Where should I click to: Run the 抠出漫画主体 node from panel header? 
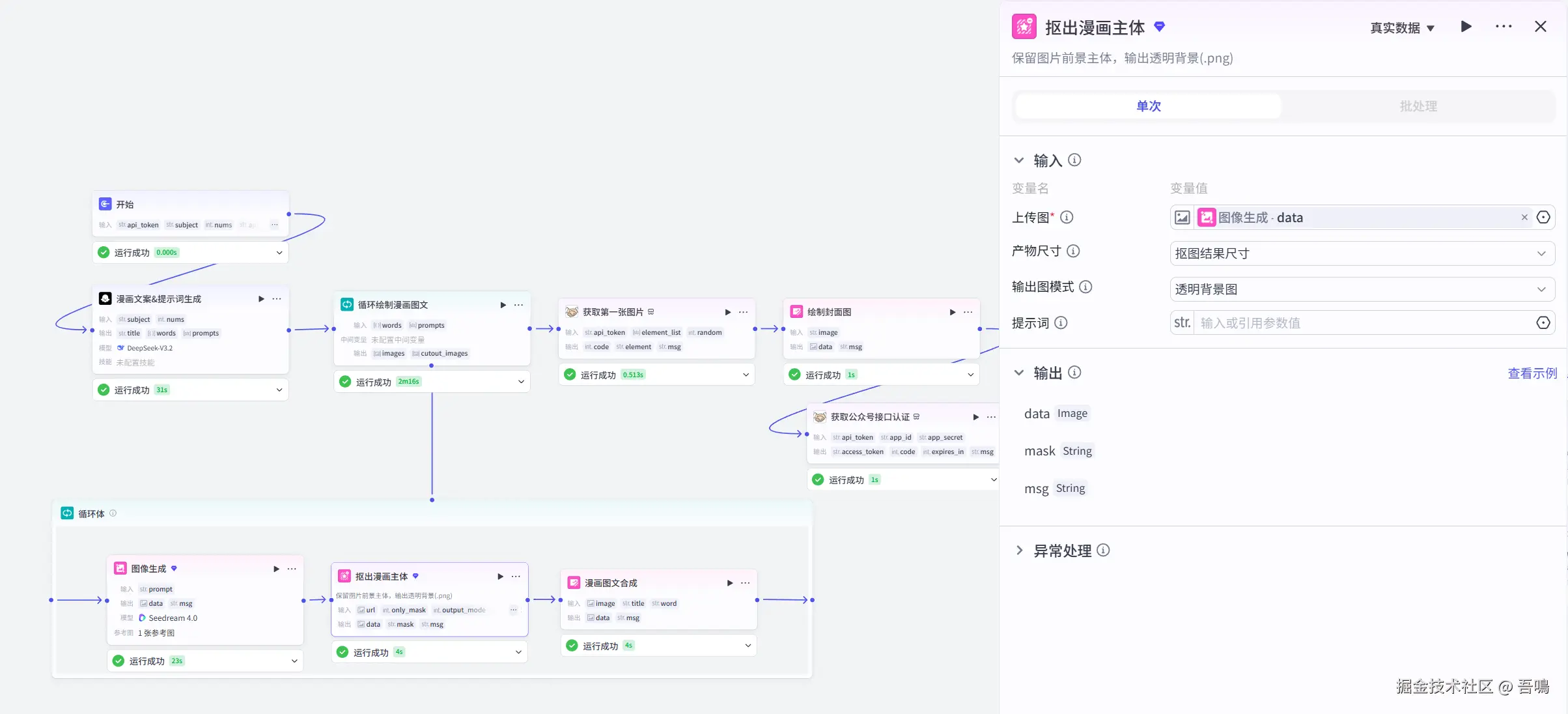click(x=1466, y=27)
